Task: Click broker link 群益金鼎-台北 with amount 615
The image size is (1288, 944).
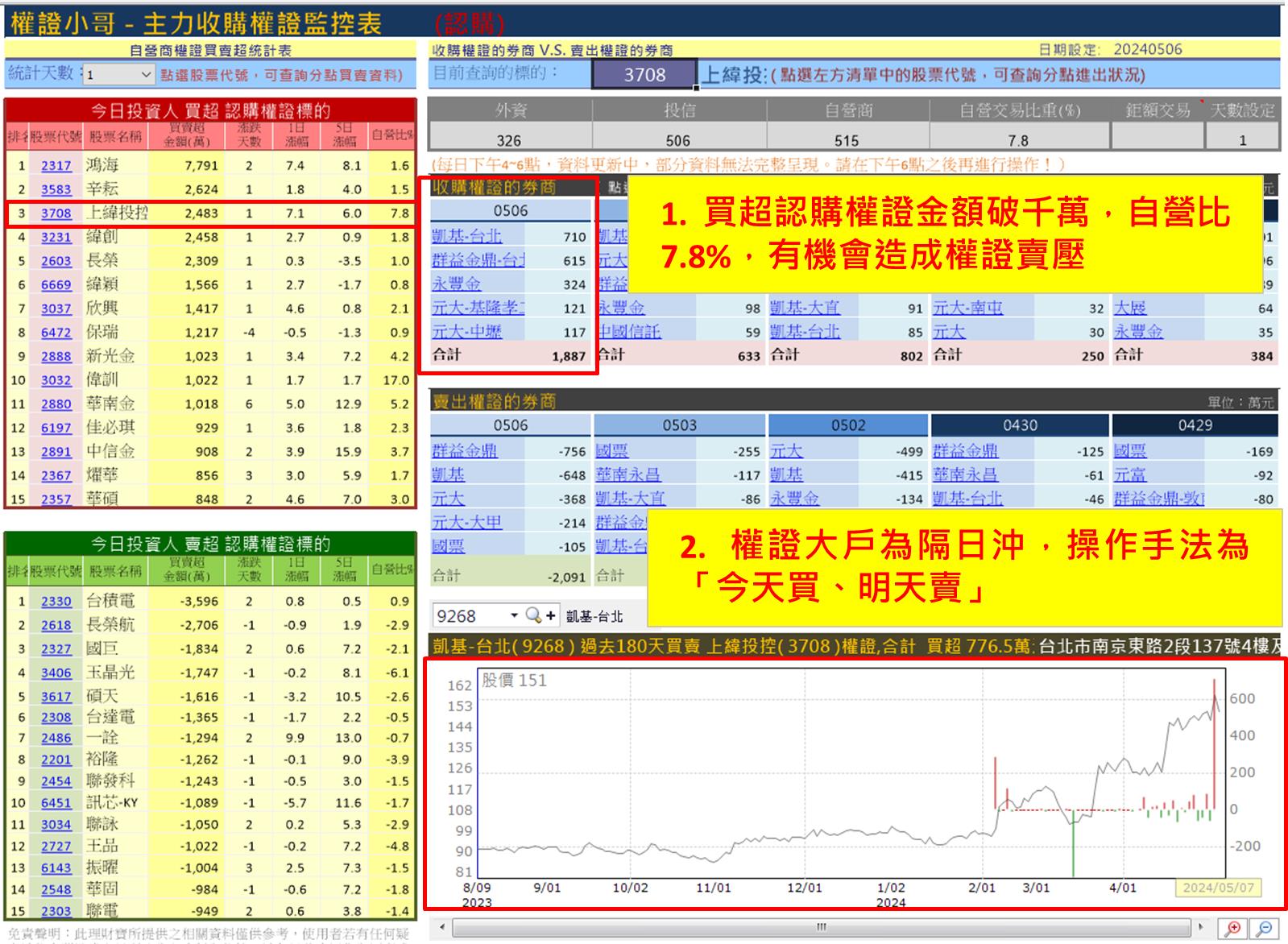Action: coord(478,260)
